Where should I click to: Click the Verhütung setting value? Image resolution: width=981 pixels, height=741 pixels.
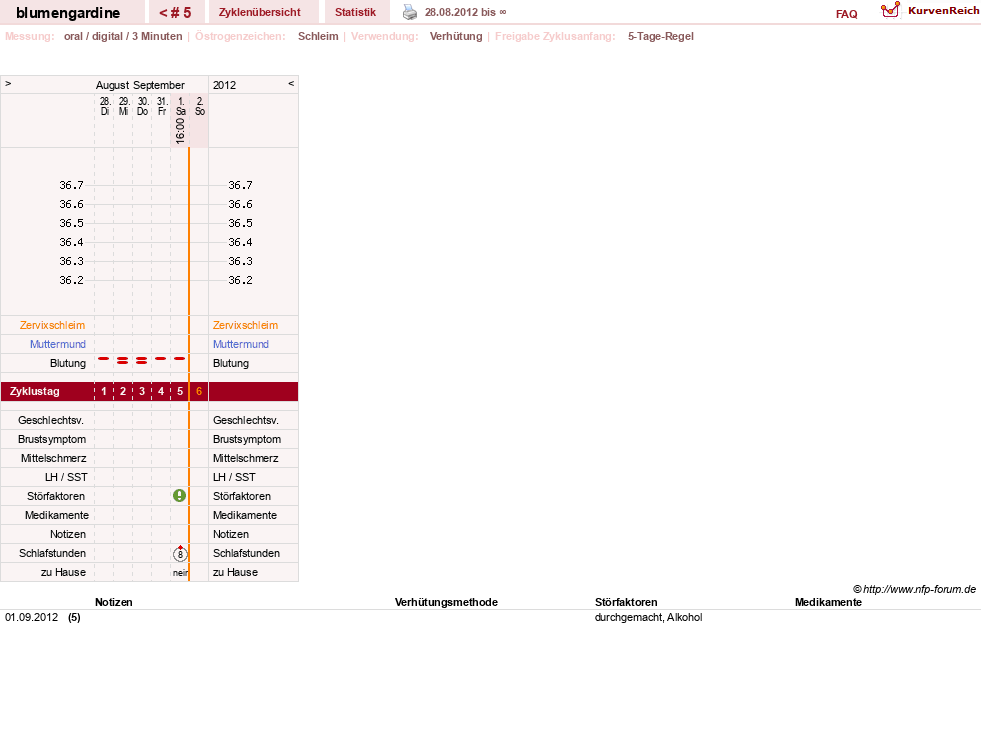click(x=456, y=36)
